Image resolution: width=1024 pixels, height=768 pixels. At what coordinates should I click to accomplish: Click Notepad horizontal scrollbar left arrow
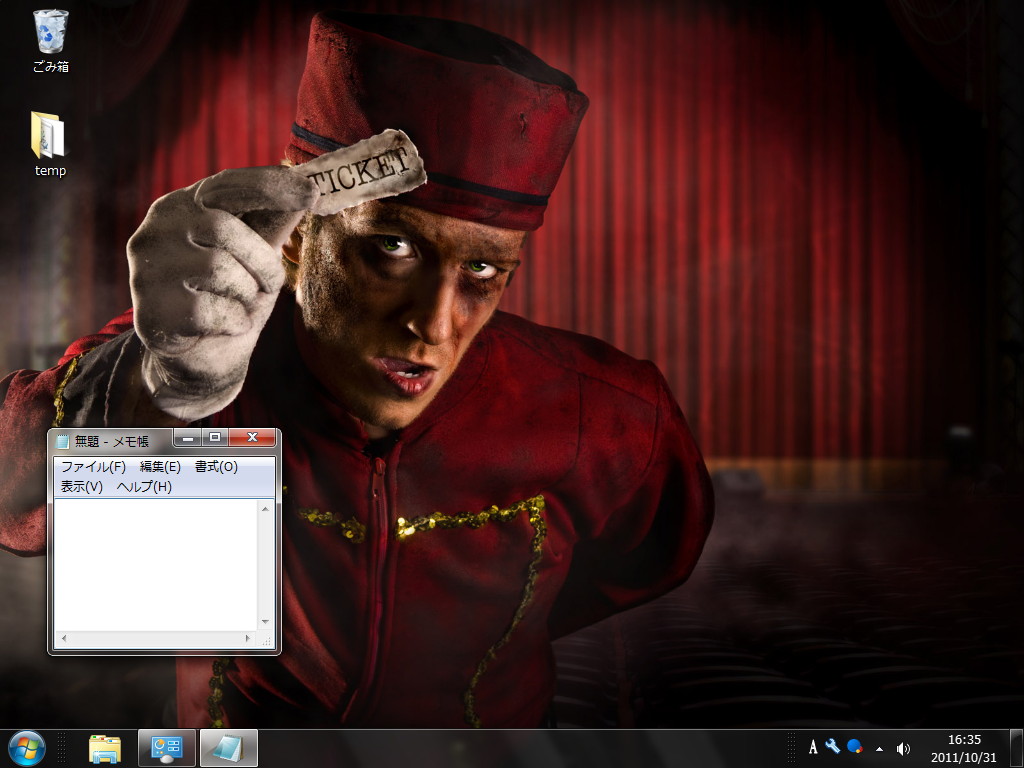click(63, 639)
